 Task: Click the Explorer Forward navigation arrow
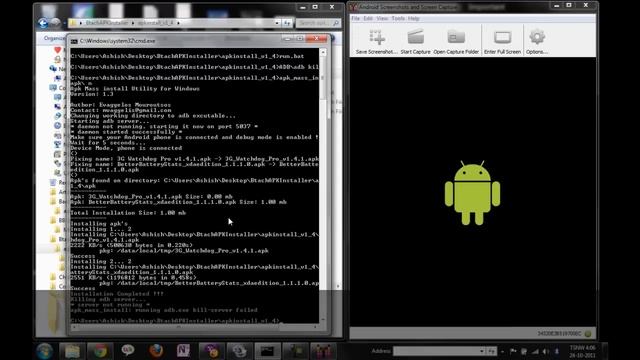(56, 23)
